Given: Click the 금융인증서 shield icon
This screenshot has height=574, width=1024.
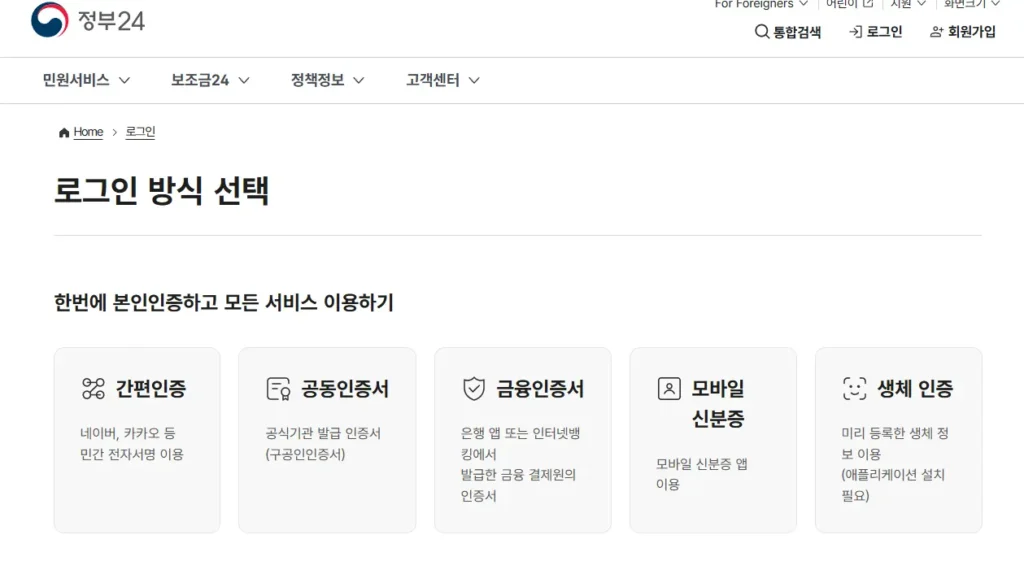Looking at the screenshot, I should pos(473,389).
